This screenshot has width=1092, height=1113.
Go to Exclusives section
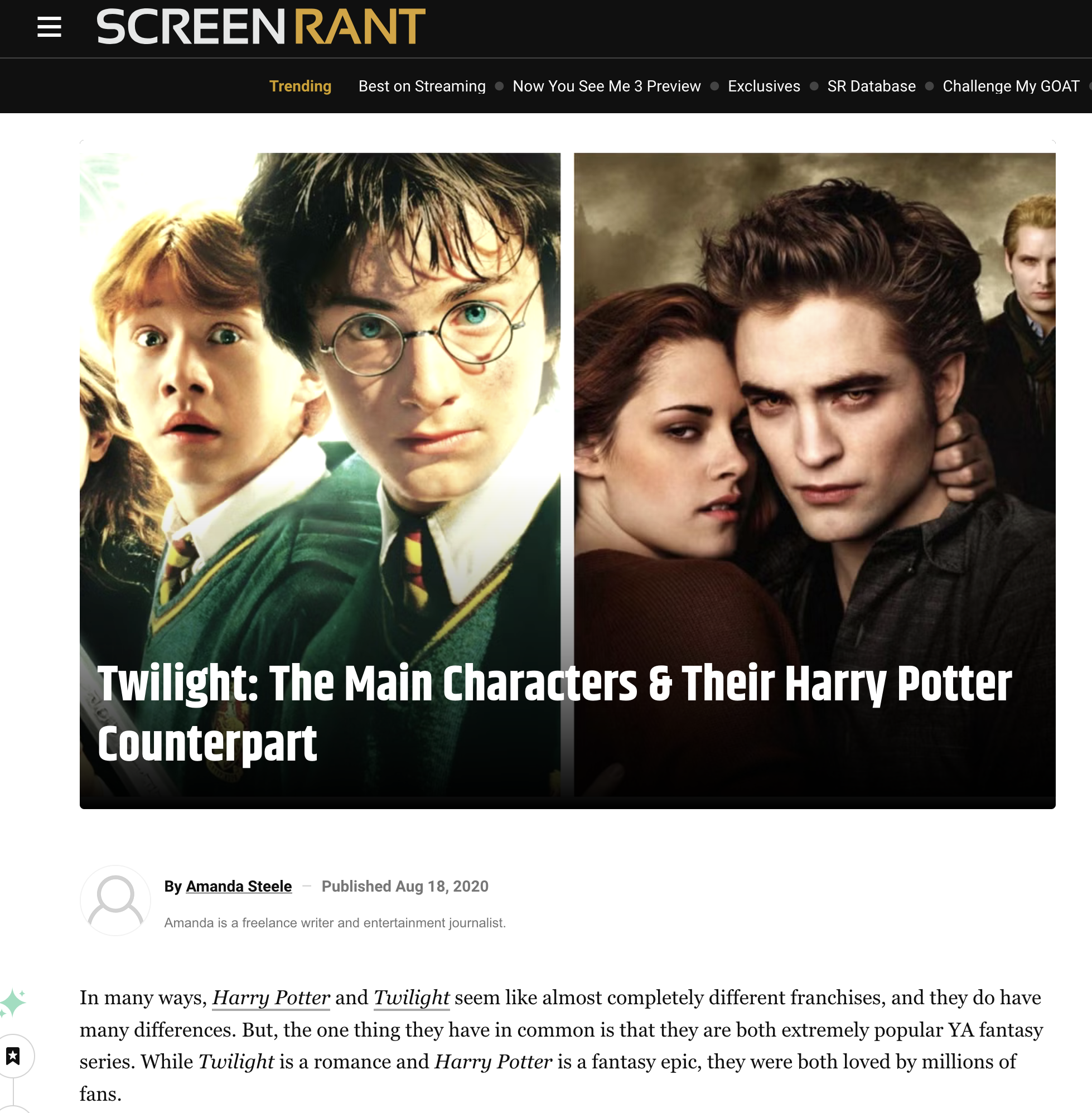764,86
